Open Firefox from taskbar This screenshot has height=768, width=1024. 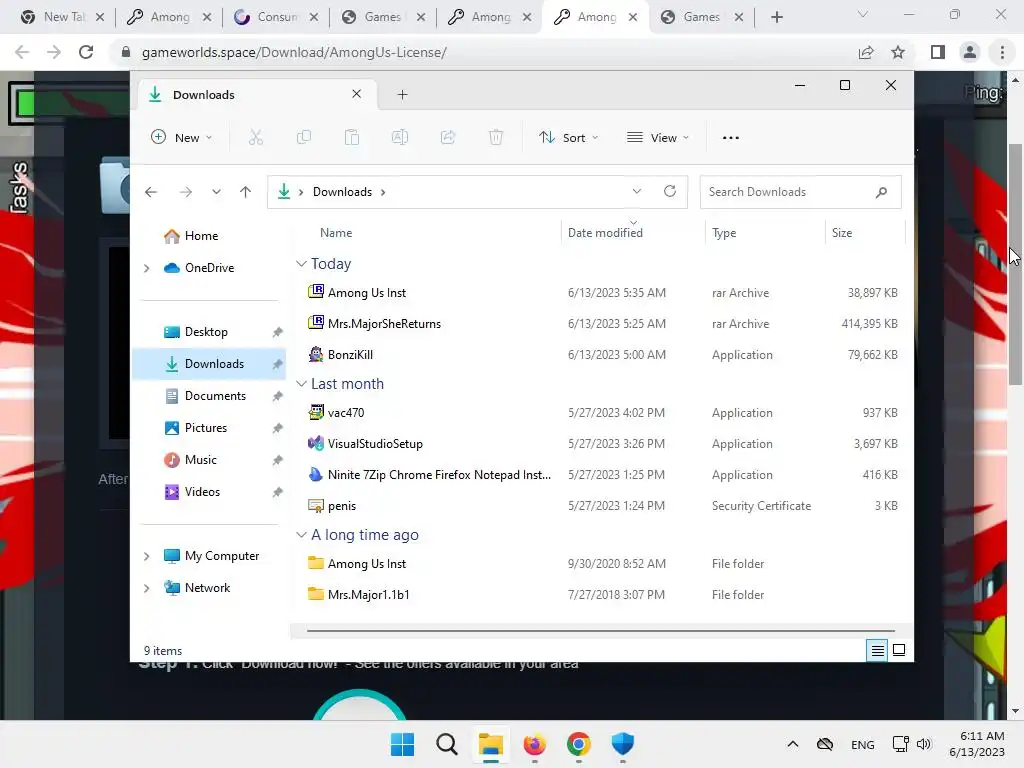point(534,744)
